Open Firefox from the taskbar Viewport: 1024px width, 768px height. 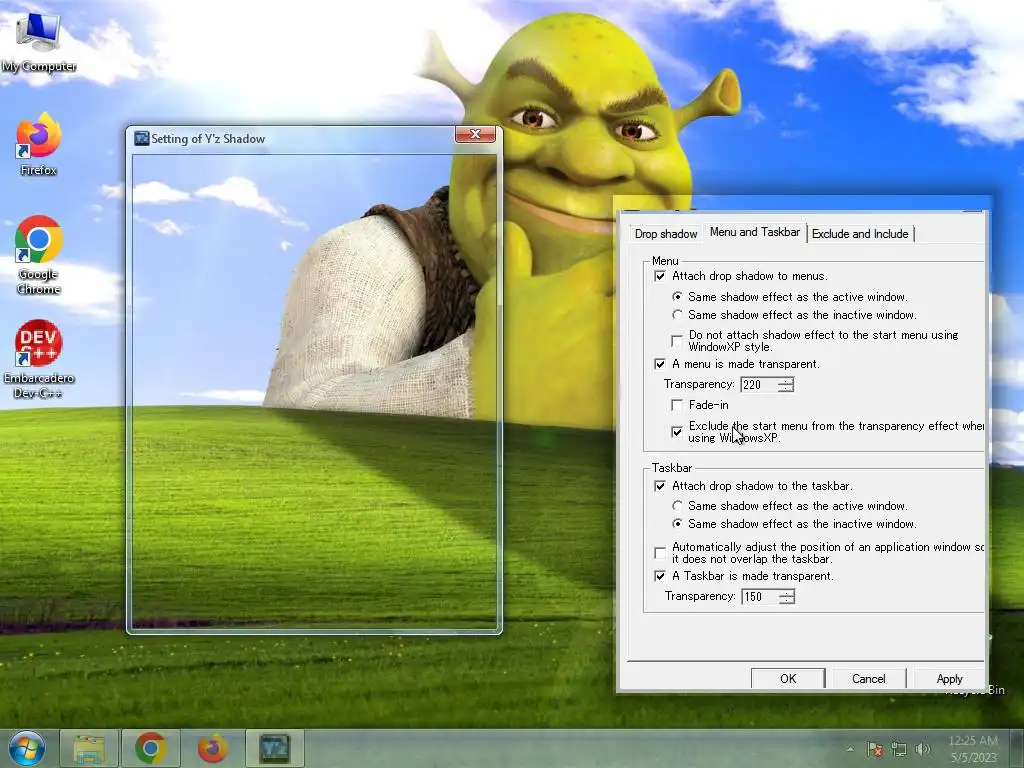click(212, 748)
